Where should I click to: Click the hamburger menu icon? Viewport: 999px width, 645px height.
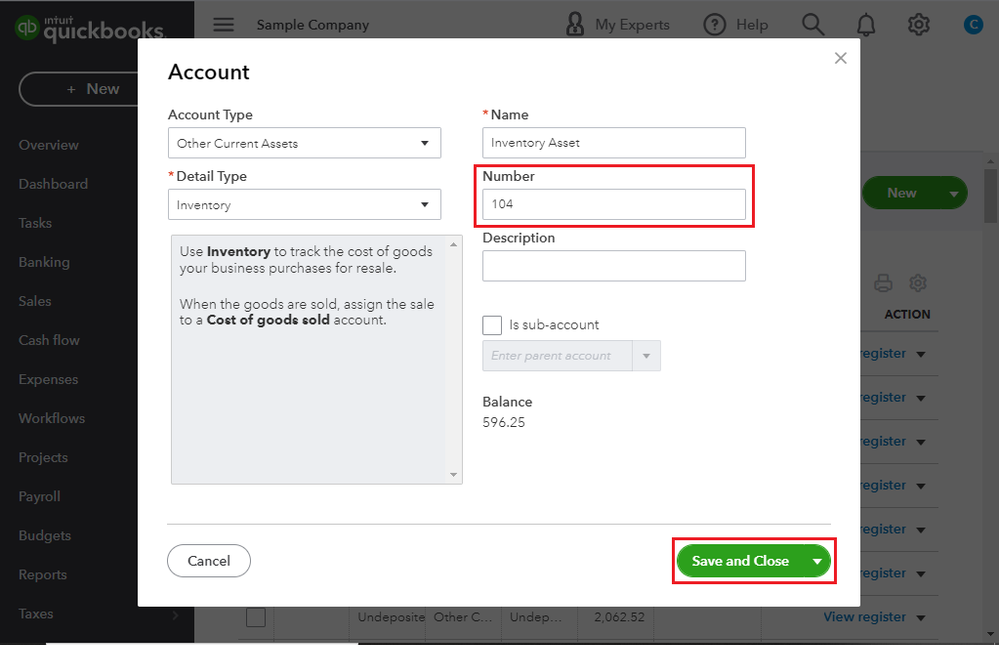coord(224,25)
